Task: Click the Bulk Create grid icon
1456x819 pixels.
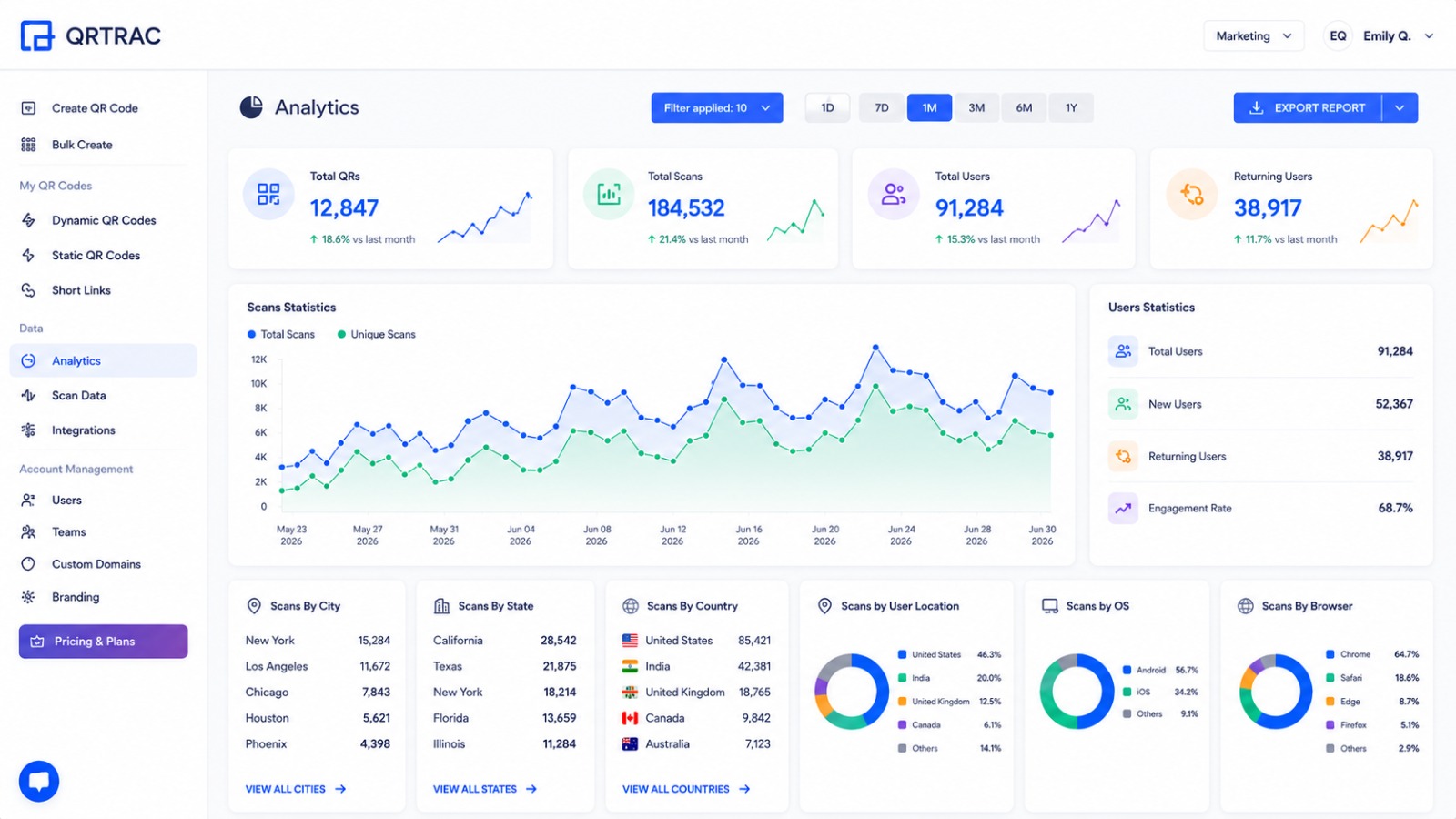Action: coord(28,145)
